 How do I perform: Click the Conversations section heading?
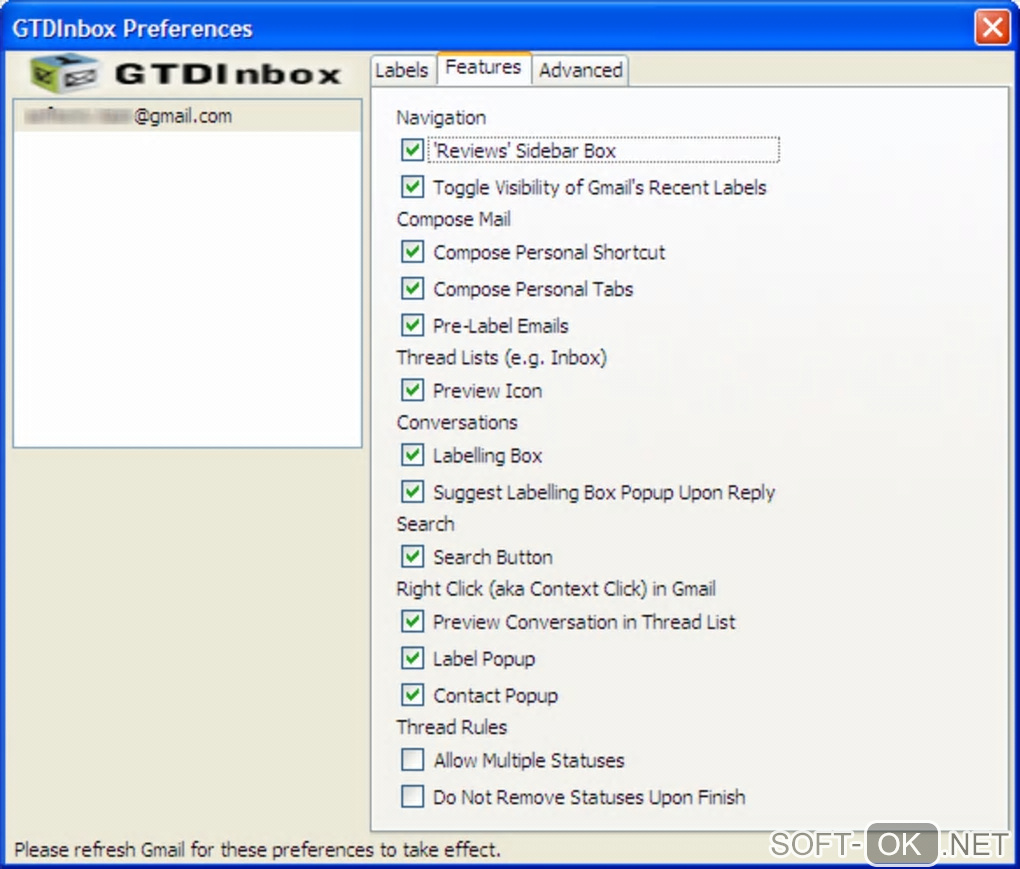(x=457, y=423)
